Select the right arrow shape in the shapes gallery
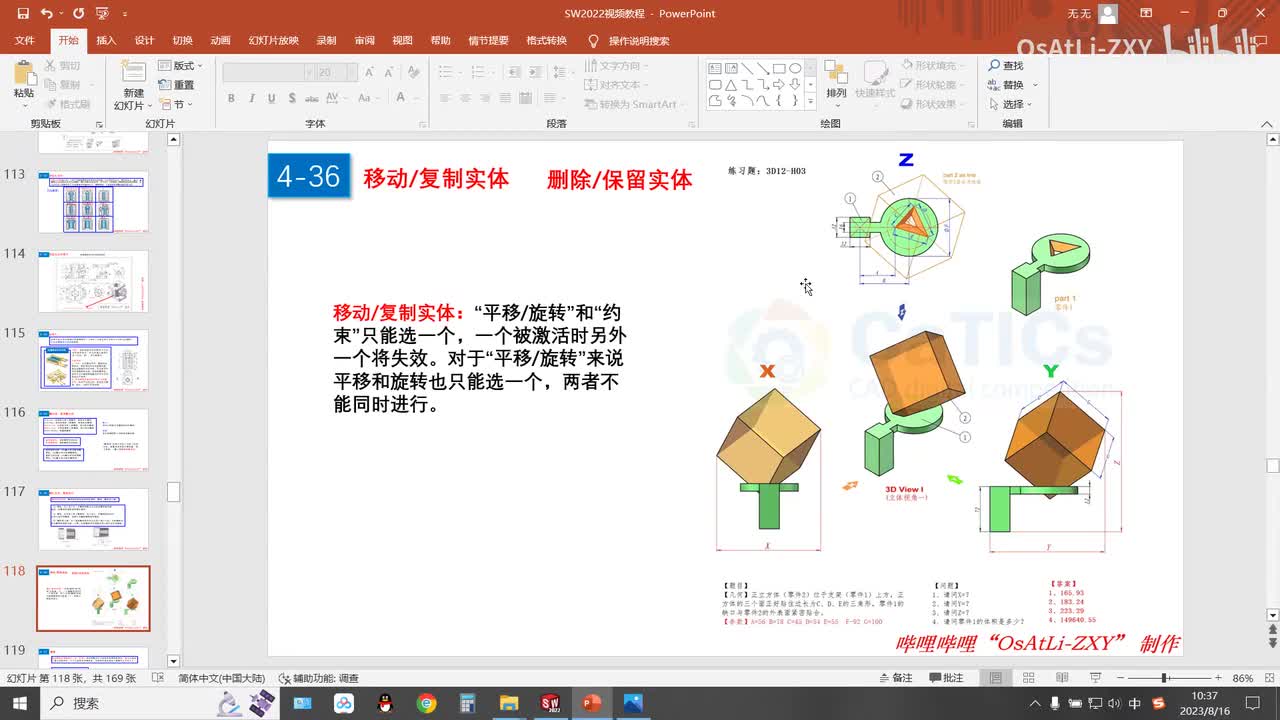1280x720 pixels. coord(778,85)
